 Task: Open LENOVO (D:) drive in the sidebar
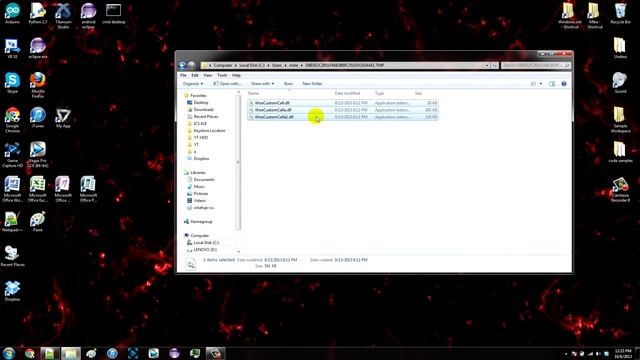pos(205,249)
